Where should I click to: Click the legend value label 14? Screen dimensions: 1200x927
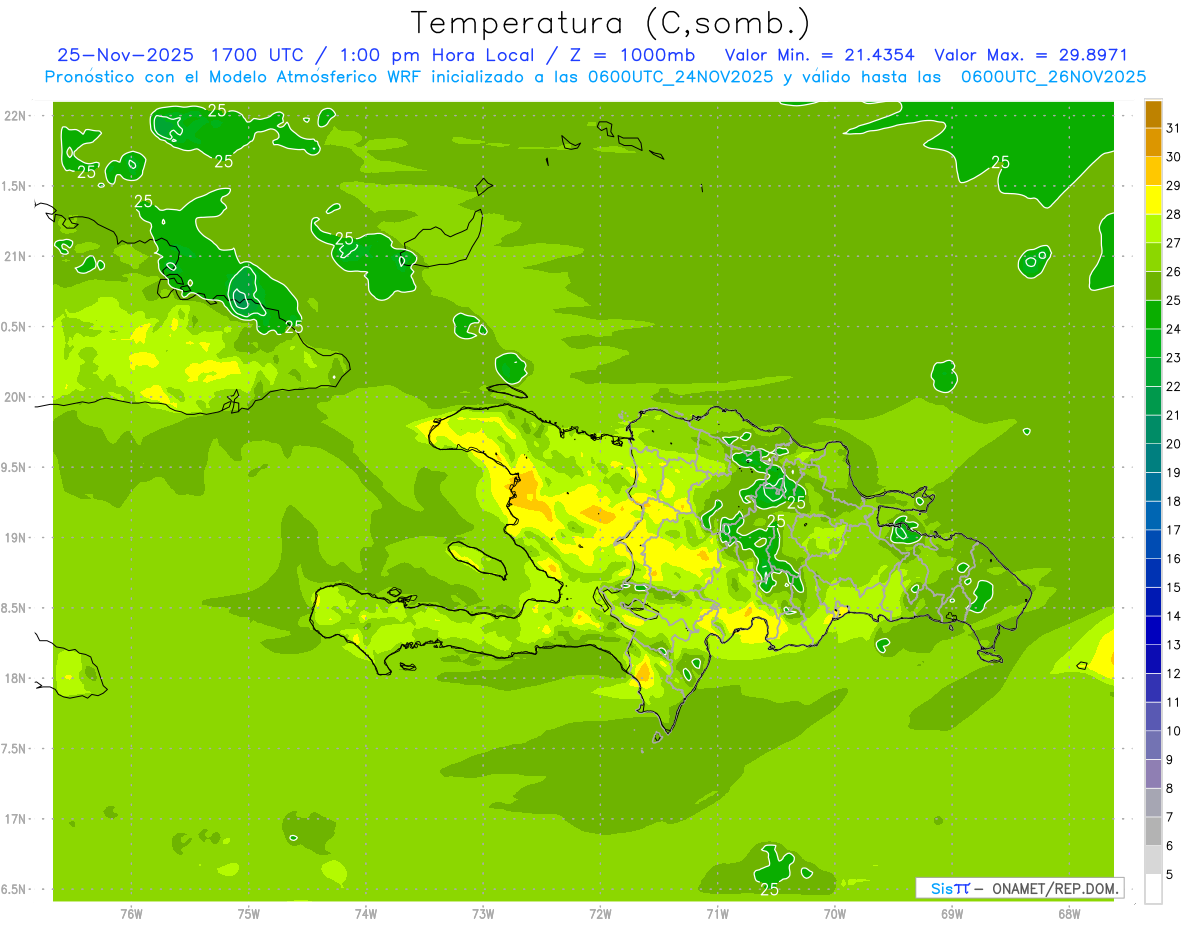click(1174, 616)
